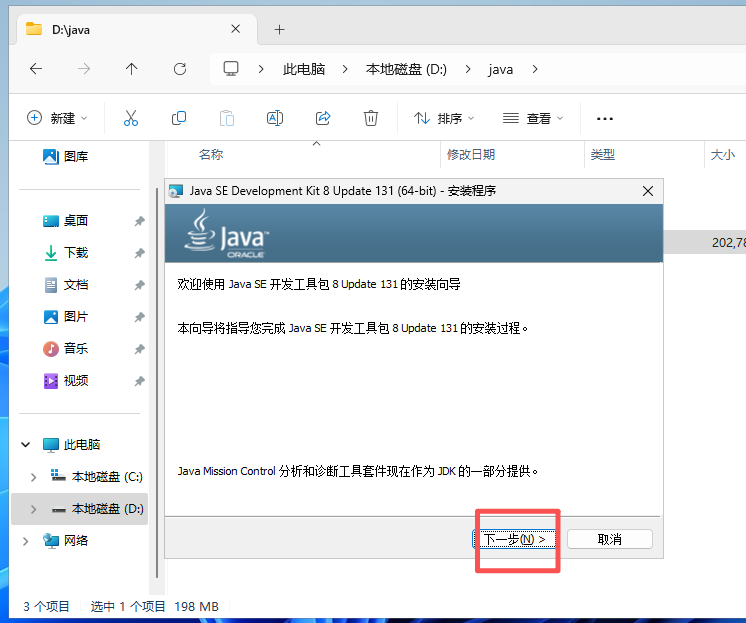
Task: Go up one folder level arrow
Action: (132, 69)
